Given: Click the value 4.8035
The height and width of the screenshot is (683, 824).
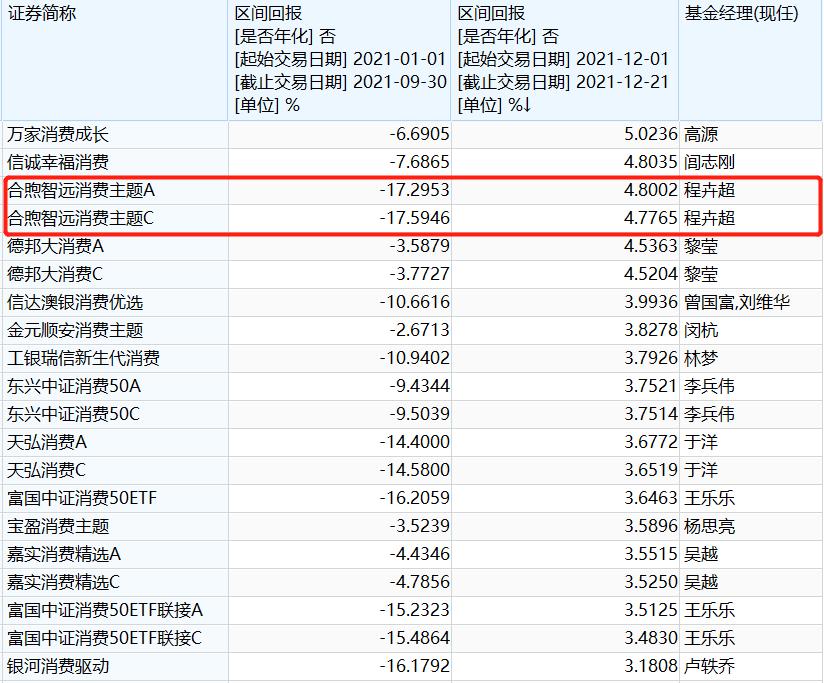Looking at the screenshot, I should [x=651, y=162].
